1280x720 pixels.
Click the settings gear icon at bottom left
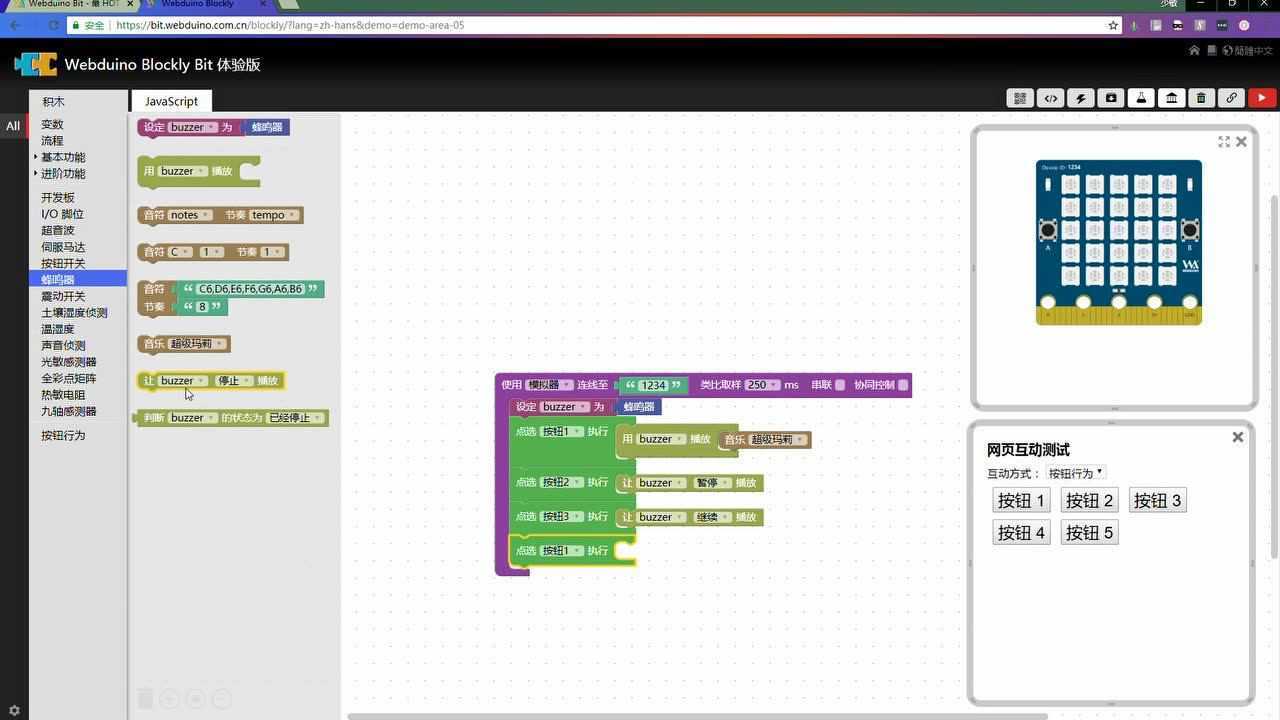14,711
